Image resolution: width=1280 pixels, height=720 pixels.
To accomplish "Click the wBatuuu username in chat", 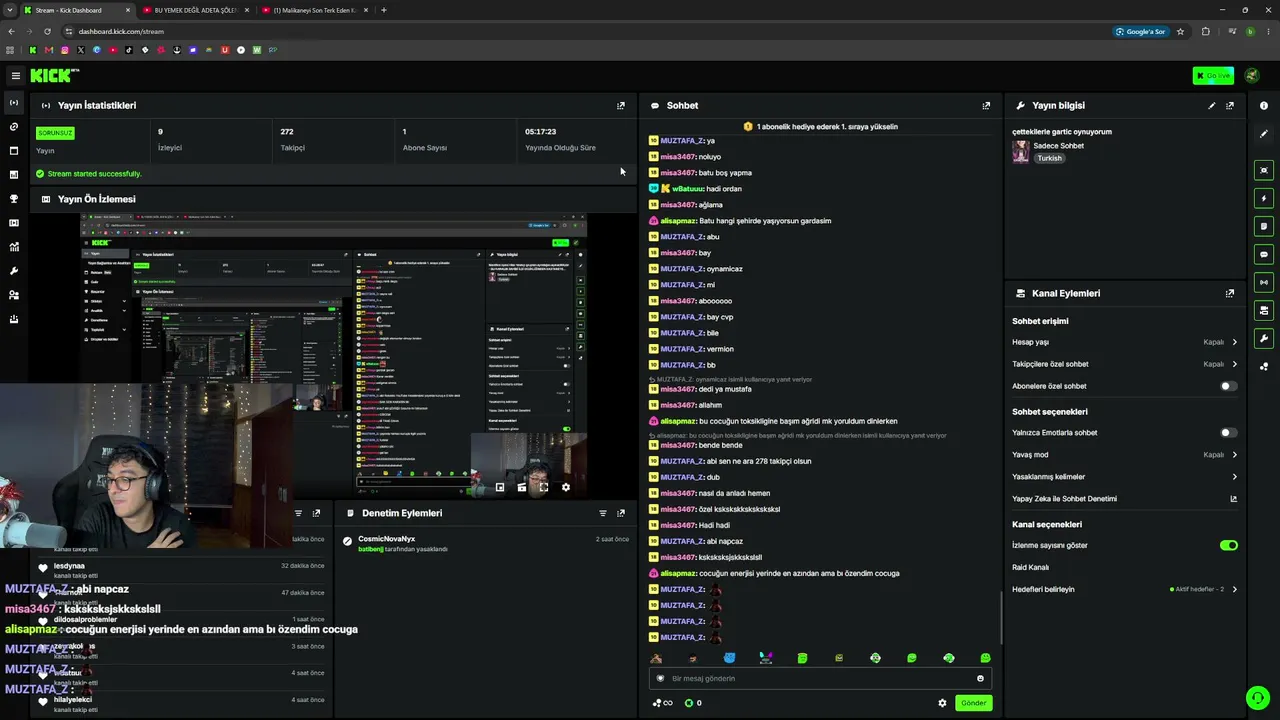I will 687,189.
